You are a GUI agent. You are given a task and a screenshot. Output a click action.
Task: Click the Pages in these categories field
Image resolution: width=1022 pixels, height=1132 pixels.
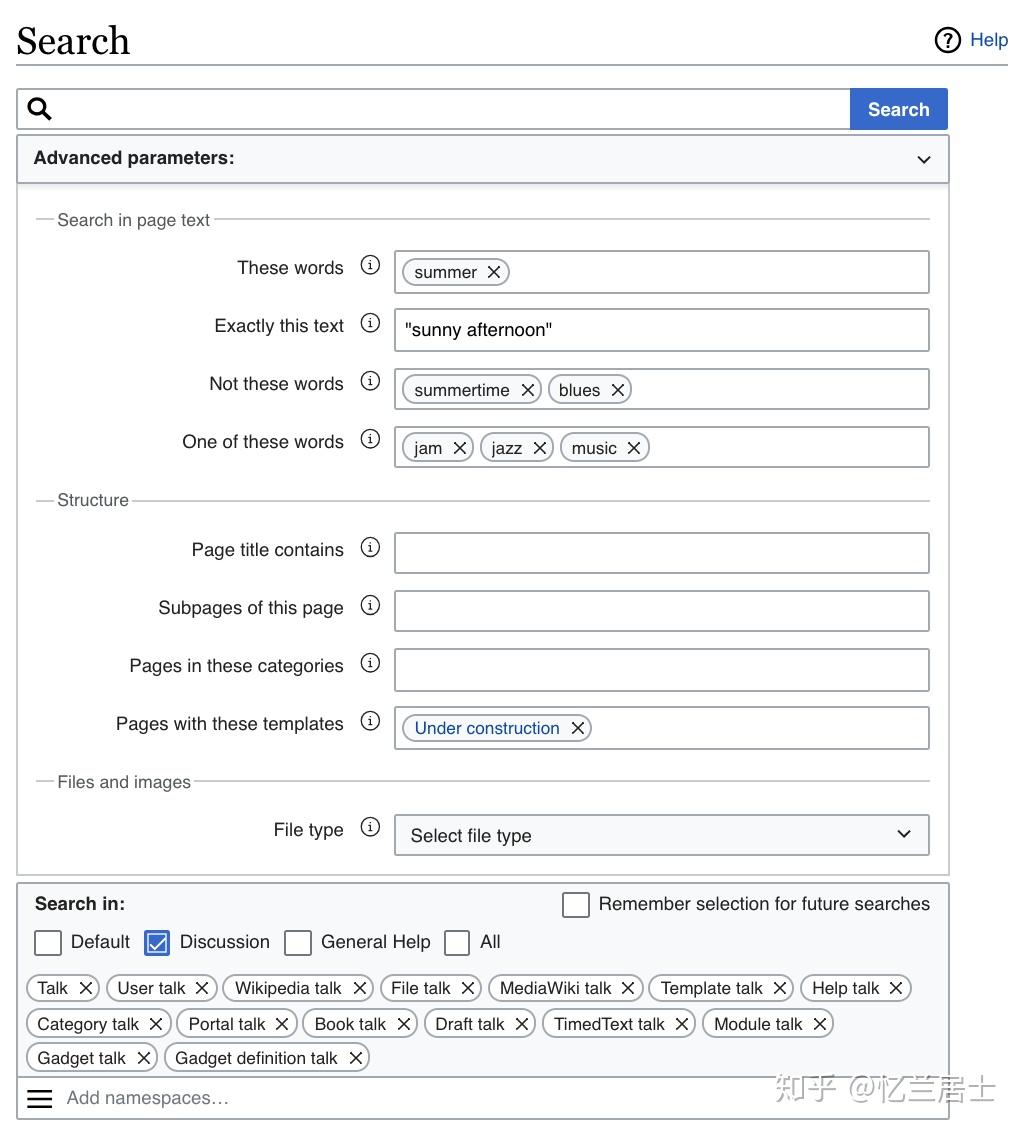tap(661, 670)
